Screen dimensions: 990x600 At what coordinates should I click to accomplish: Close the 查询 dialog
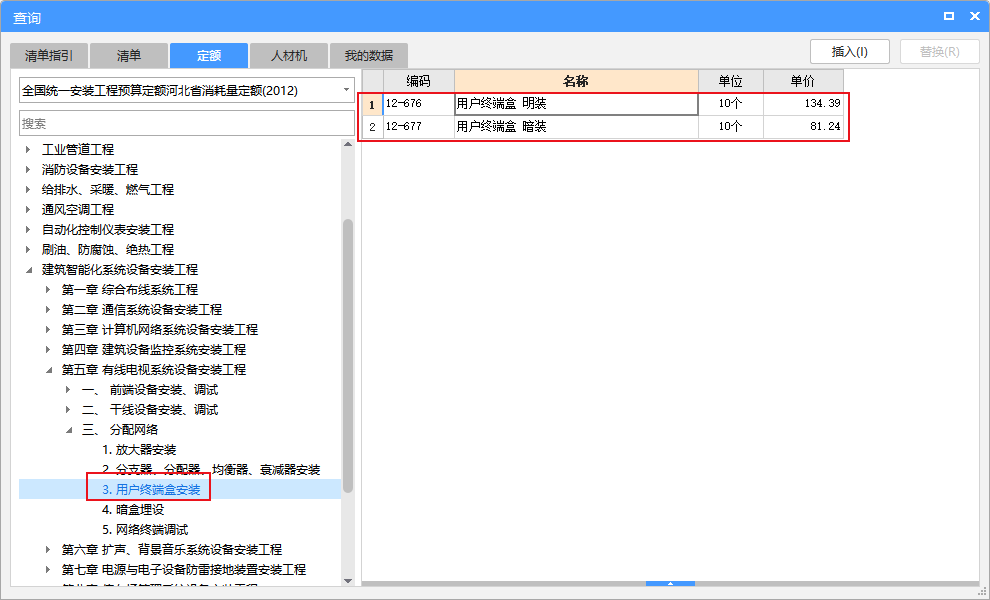975,16
